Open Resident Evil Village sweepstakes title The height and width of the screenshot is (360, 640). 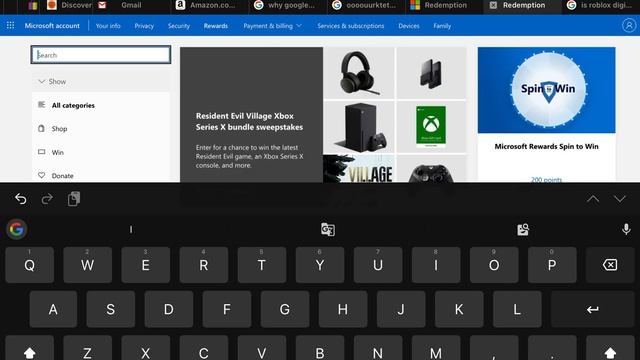pos(249,121)
